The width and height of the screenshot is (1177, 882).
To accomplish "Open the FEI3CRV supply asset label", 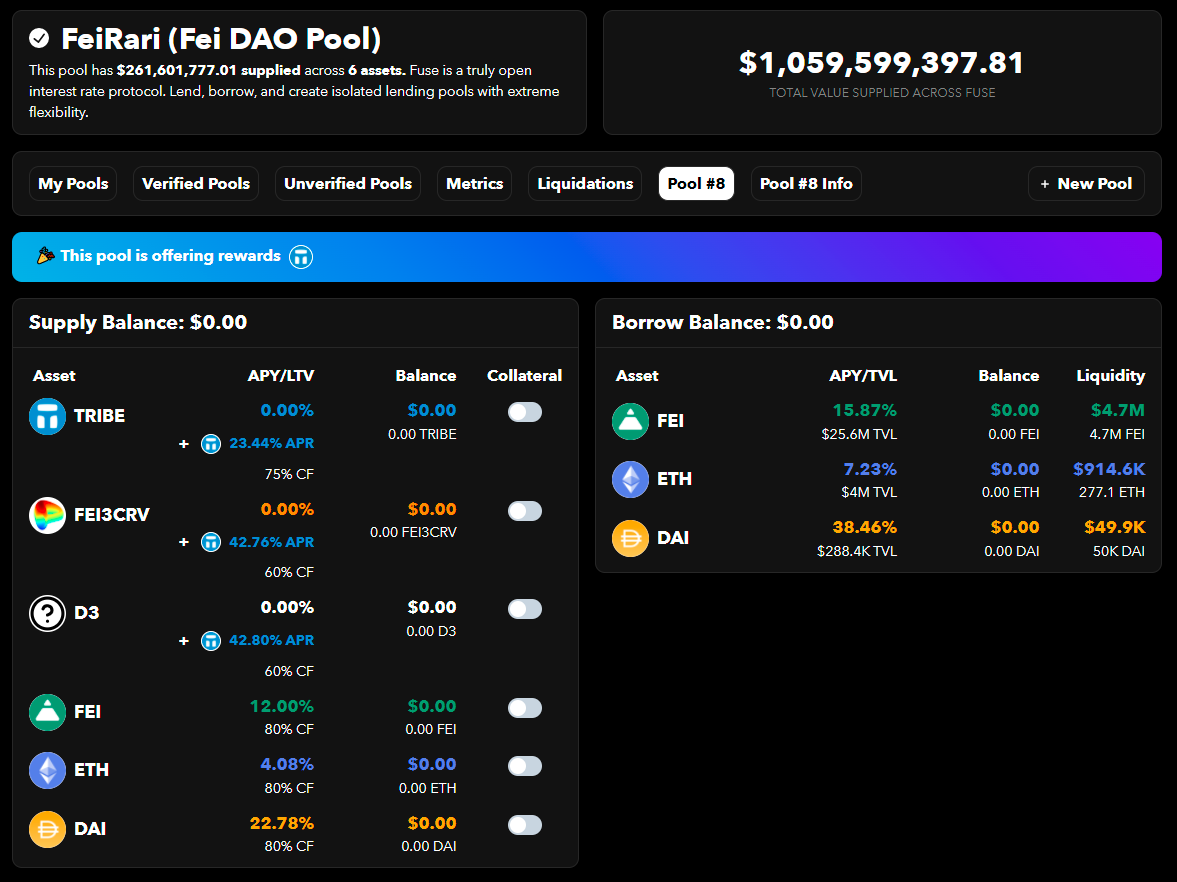I will coord(112,515).
